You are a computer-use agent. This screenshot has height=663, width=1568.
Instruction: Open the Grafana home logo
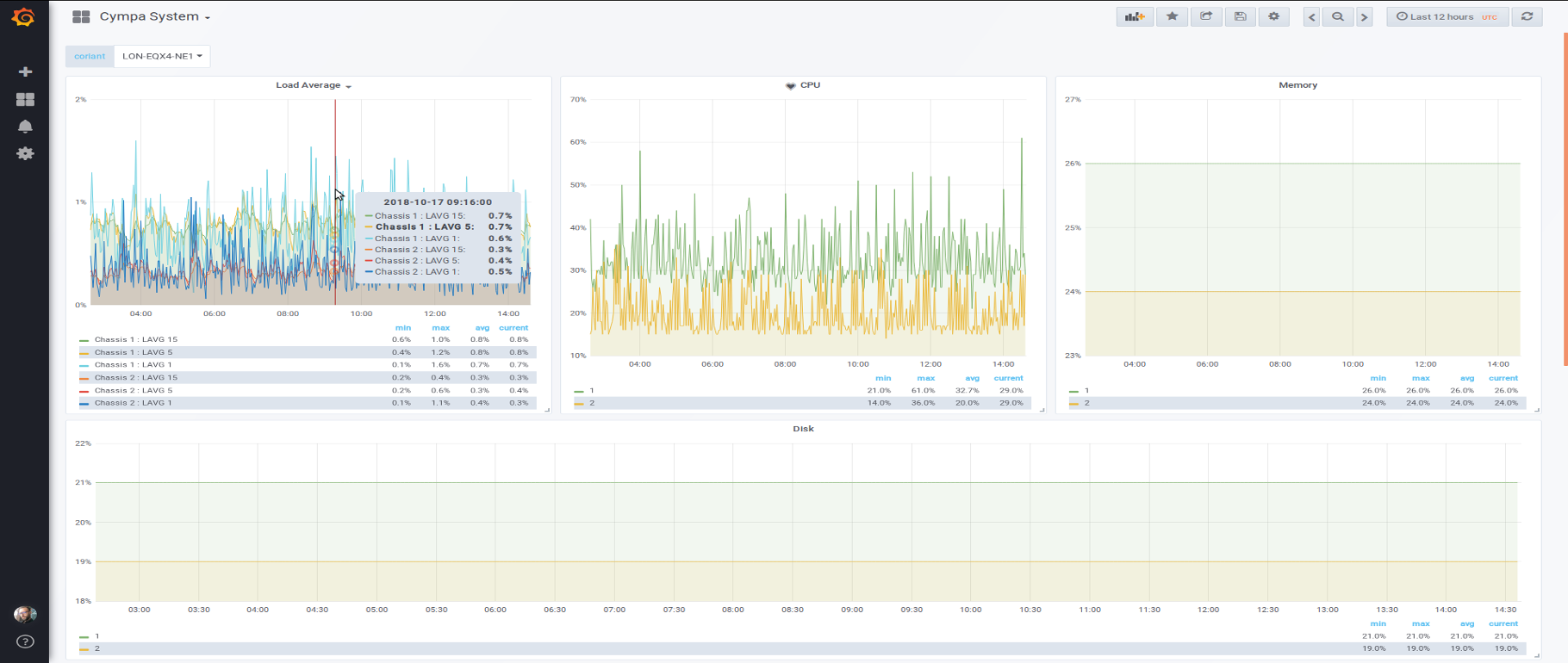tap(24, 16)
